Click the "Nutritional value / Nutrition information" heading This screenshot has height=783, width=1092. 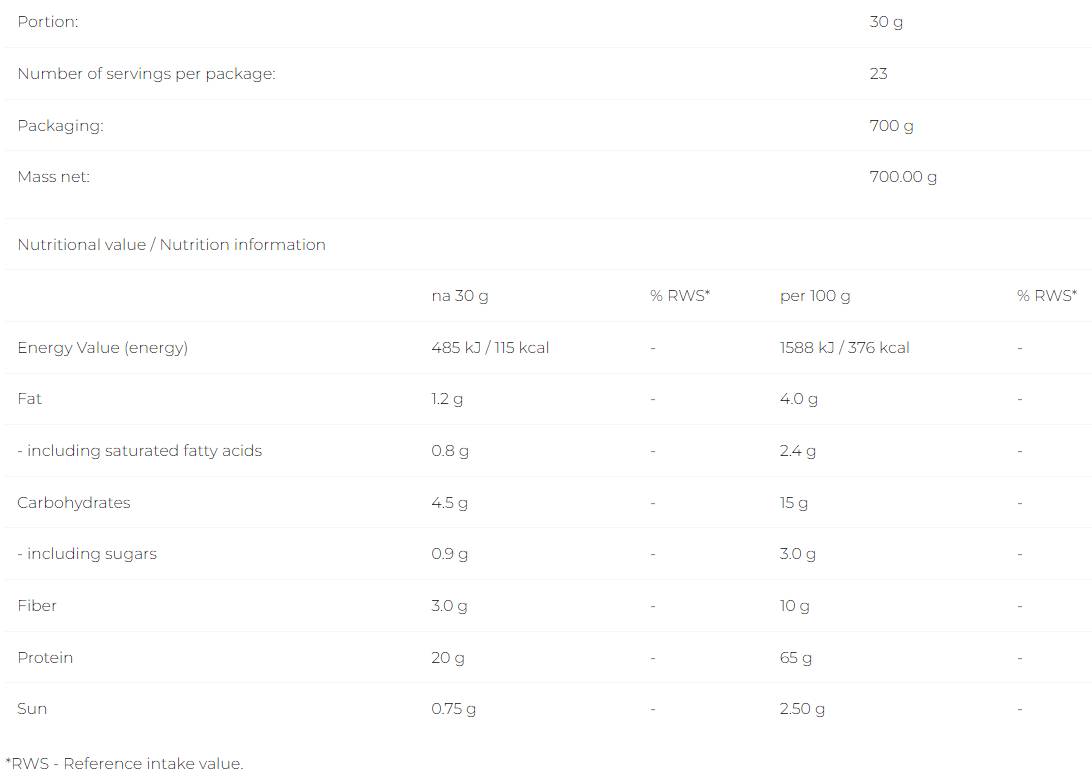[x=171, y=245]
